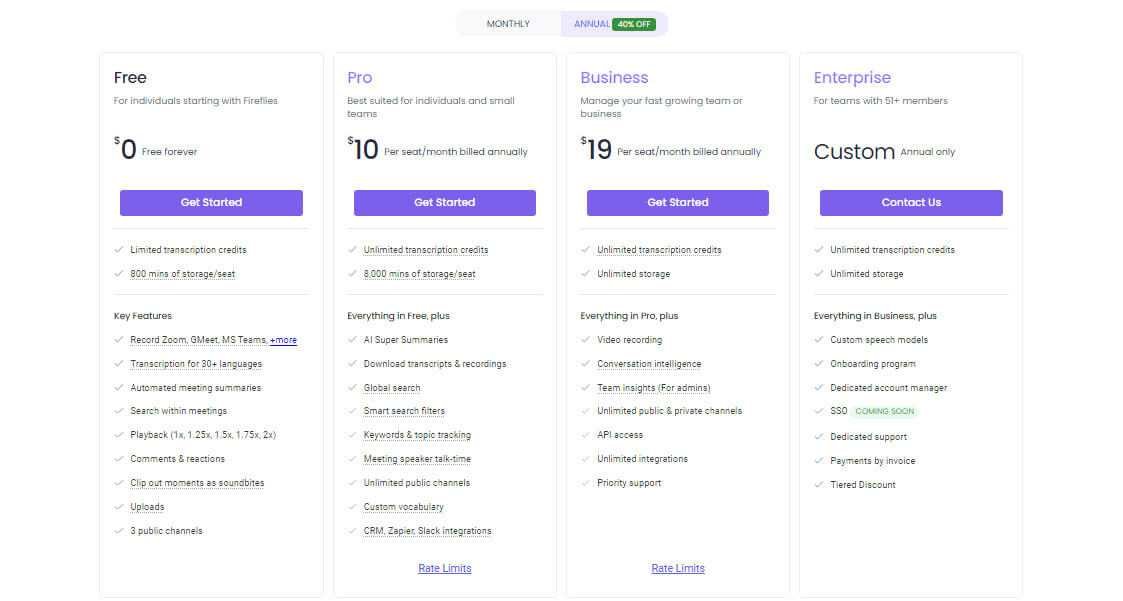Click Conversation intelligence feature text
Screen dimensions: 1123x601
[649, 364]
